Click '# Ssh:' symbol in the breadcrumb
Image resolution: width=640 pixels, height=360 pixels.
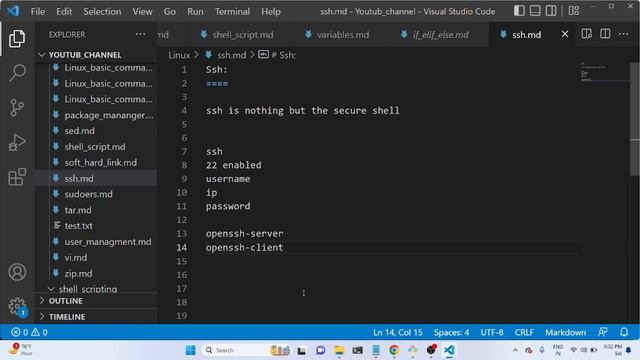pyautogui.click(x=284, y=55)
